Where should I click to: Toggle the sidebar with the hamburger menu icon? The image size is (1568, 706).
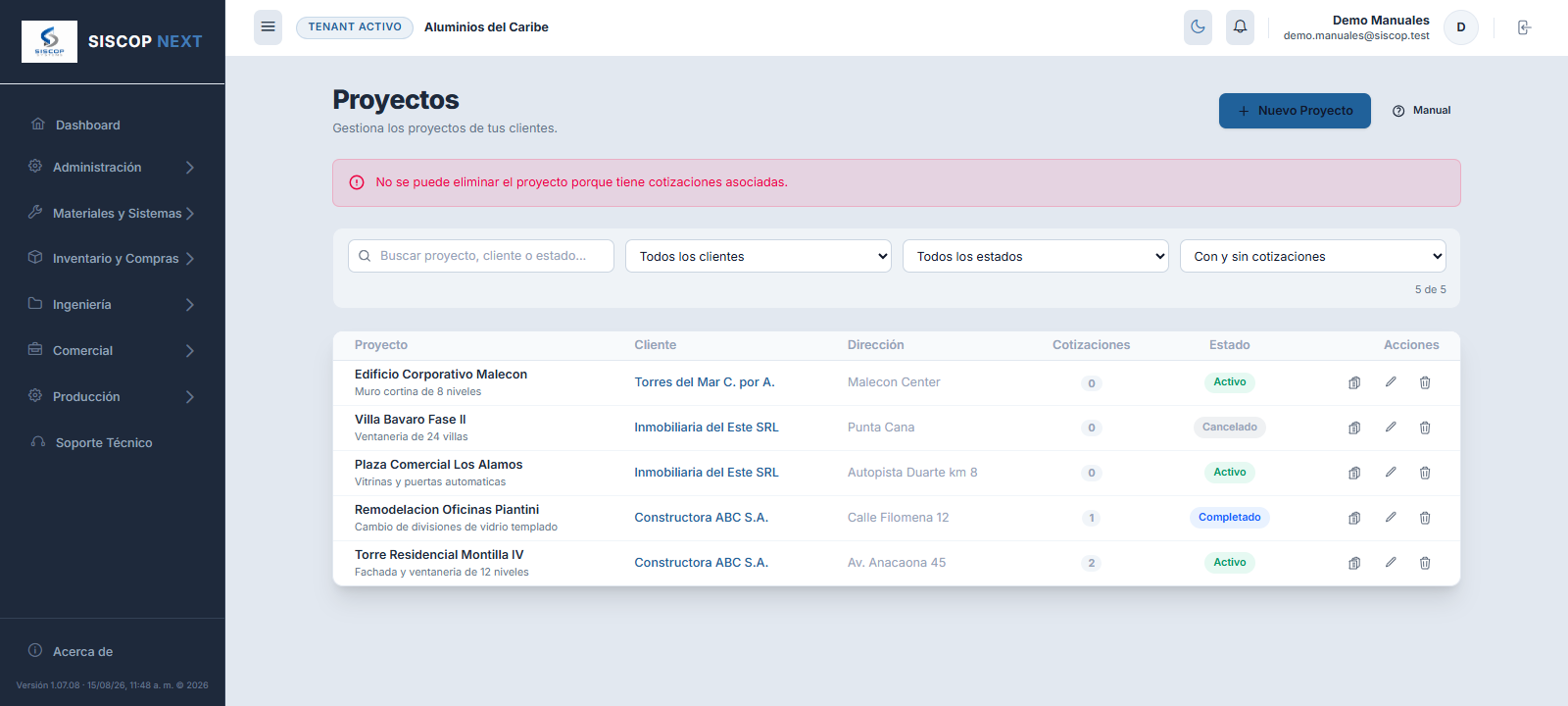(268, 27)
